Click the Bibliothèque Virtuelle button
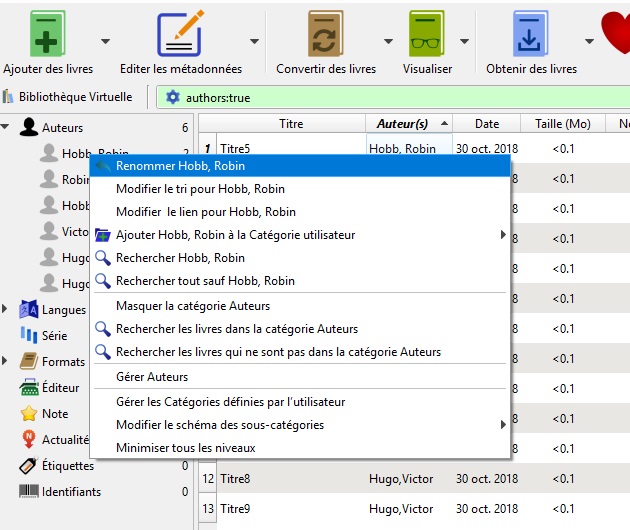Screen dimensions: 630x530 [68, 97]
